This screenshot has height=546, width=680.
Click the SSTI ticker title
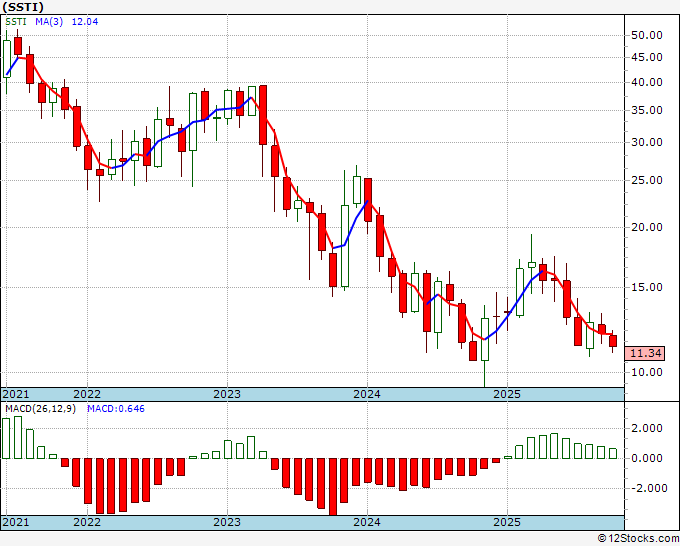[23, 7]
